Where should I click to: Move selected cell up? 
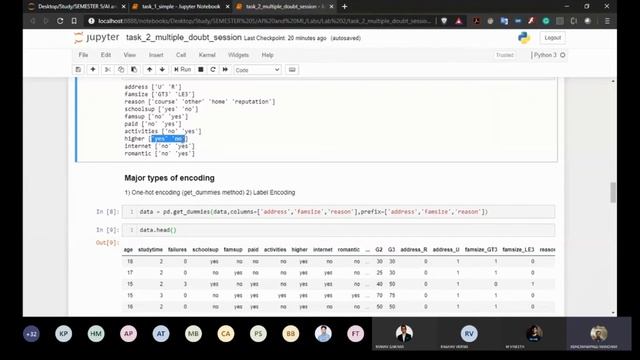[149, 70]
